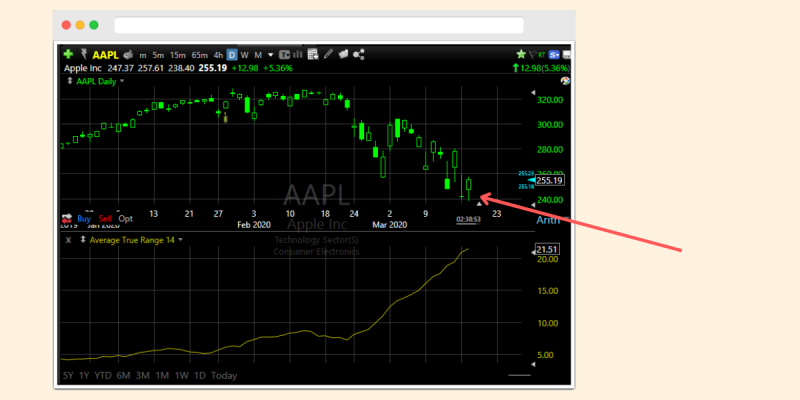Click the green plus add-chart icon
800x400 pixels.
(x=68, y=55)
